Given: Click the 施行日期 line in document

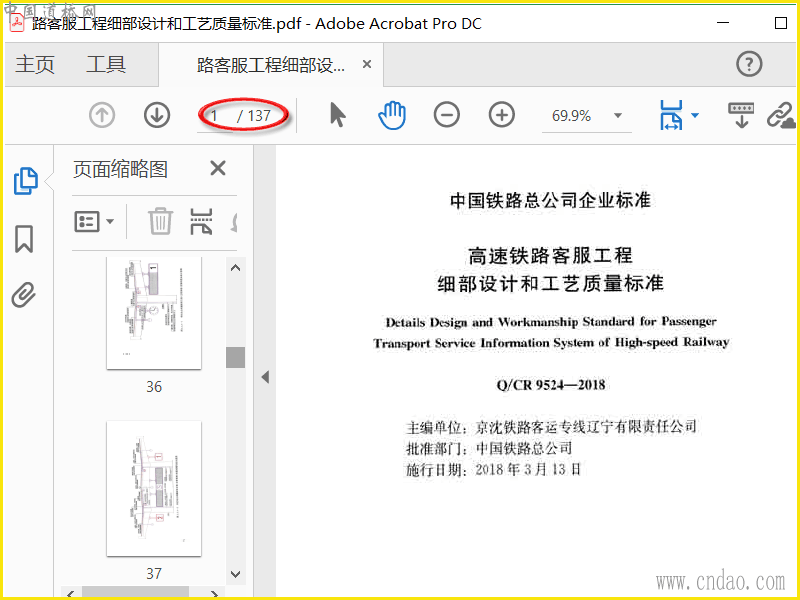Looking at the screenshot, I should pyautogui.click(x=493, y=469).
